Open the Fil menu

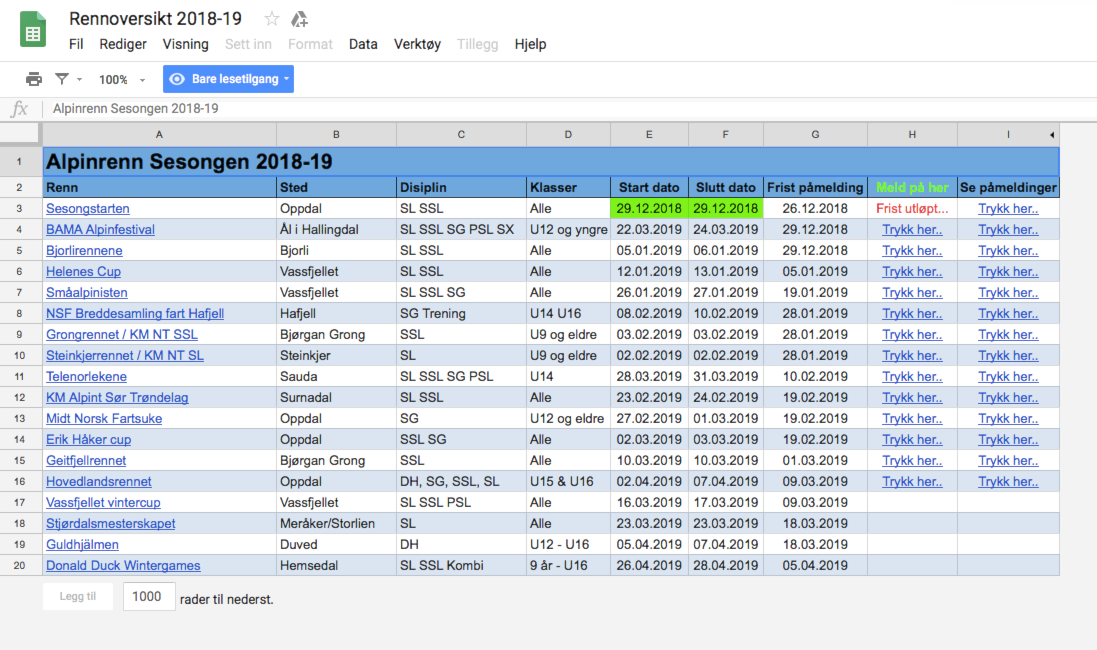coord(76,44)
